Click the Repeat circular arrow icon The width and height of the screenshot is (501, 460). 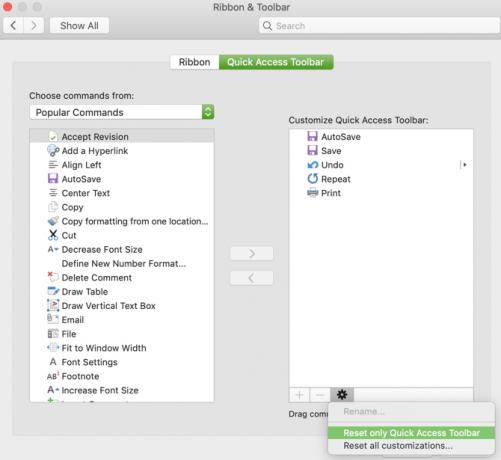coord(312,179)
